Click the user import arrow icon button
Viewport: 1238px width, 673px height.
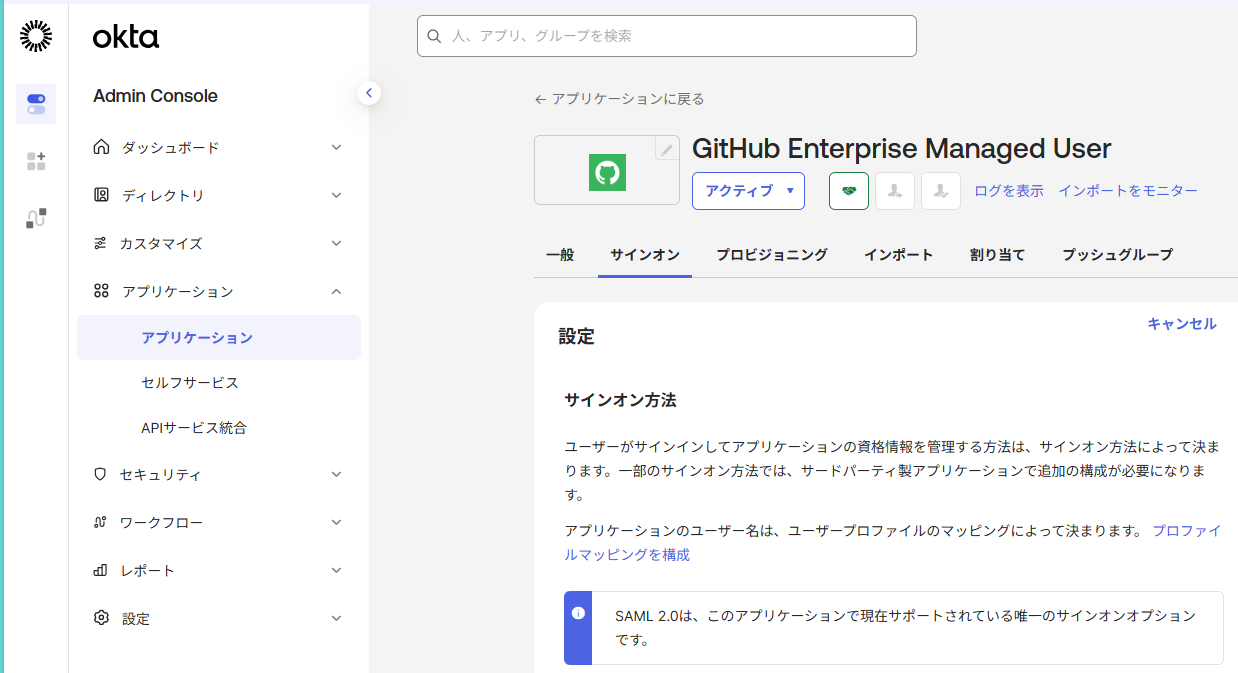pos(895,191)
